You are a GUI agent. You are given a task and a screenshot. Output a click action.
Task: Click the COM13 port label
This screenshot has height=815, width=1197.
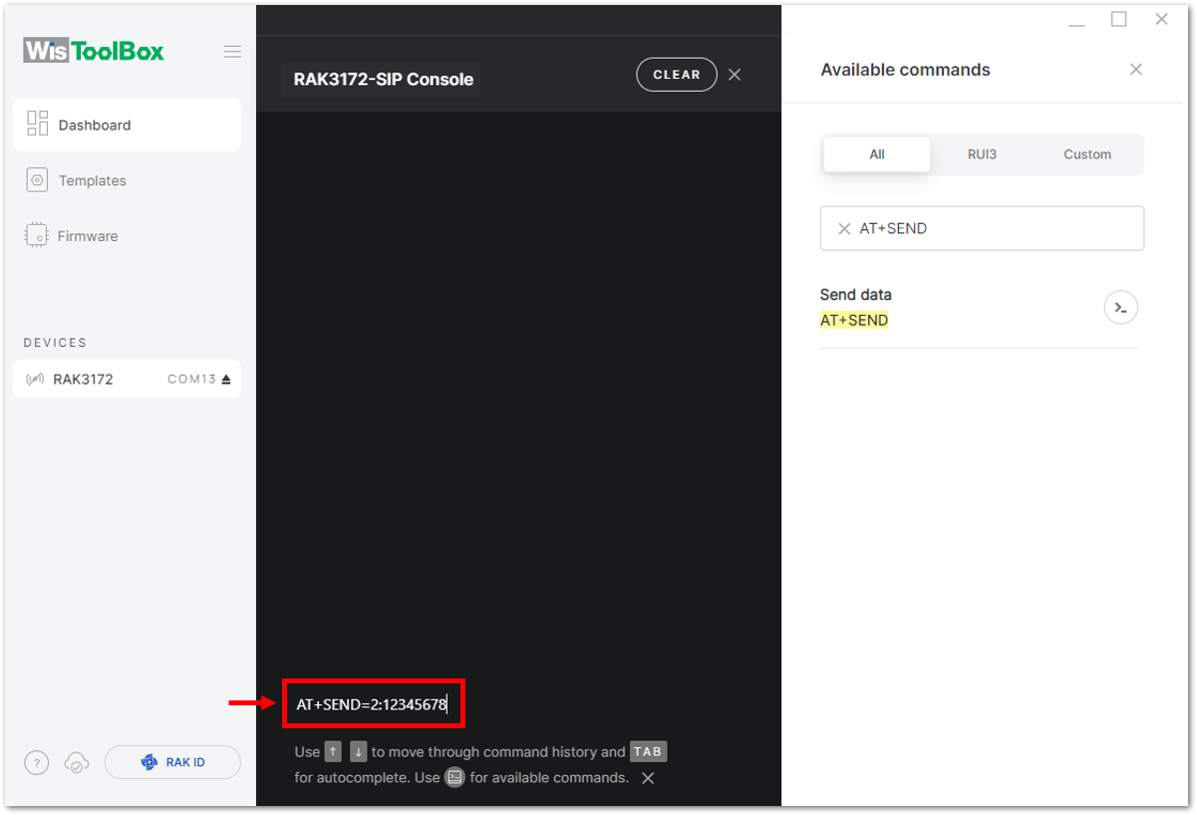click(x=192, y=379)
